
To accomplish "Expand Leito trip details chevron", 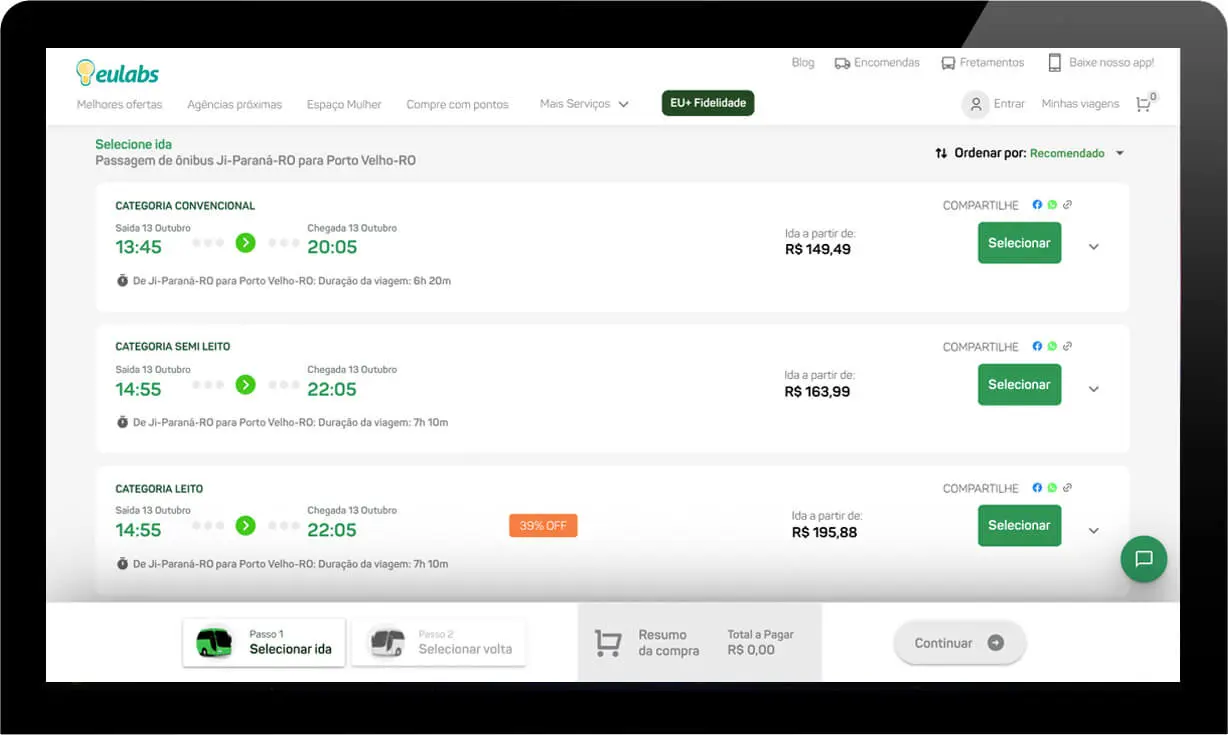I will tap(1093, 531).
